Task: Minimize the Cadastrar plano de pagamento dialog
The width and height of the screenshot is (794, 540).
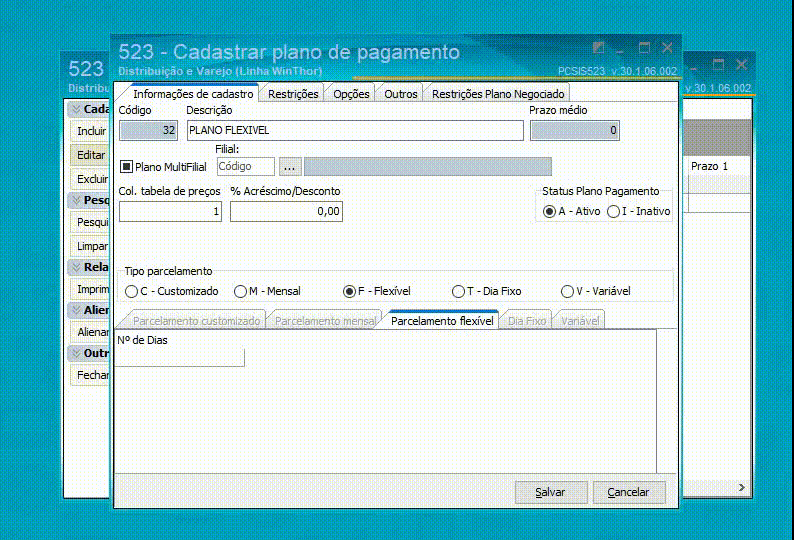Action: (620, 49)
